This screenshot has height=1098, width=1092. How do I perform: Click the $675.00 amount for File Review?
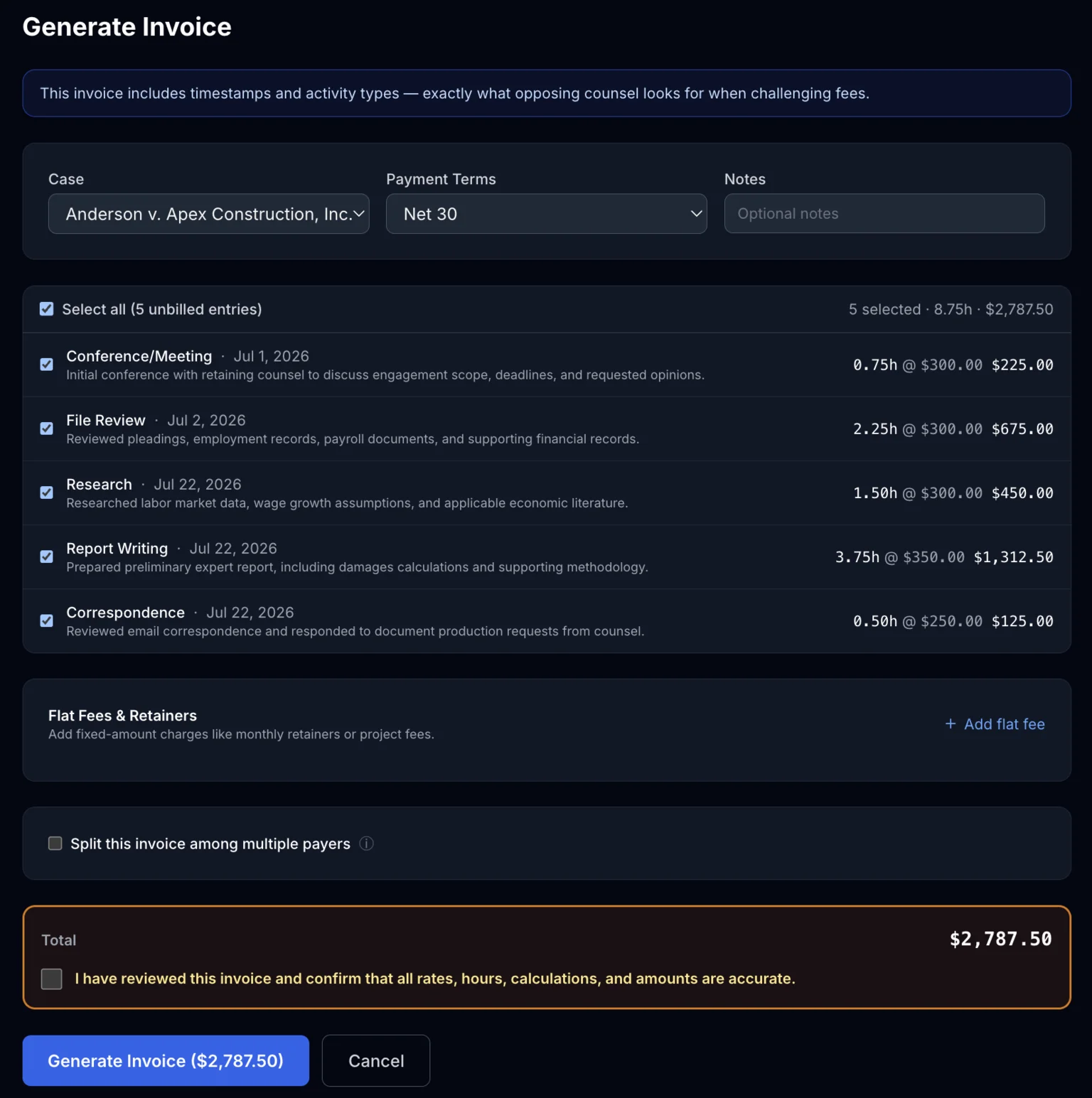pos(1022,429)
